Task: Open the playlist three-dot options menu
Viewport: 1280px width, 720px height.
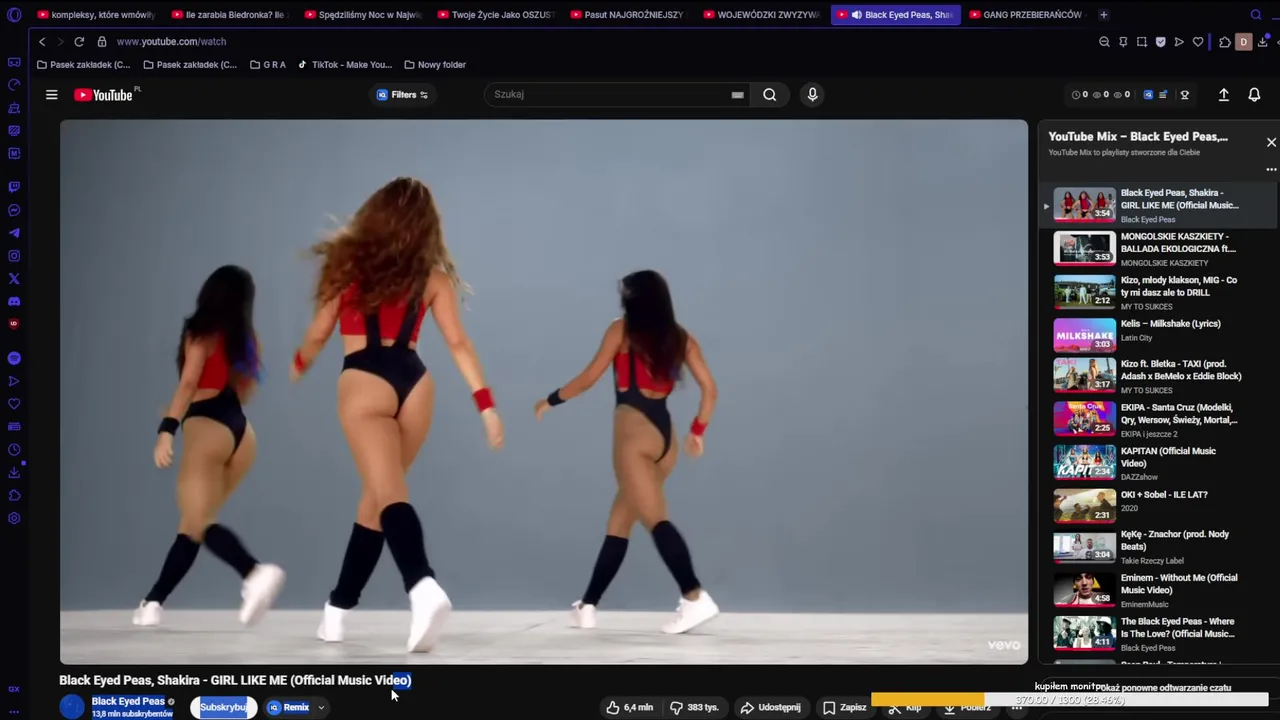Action: coord(1271,169)
